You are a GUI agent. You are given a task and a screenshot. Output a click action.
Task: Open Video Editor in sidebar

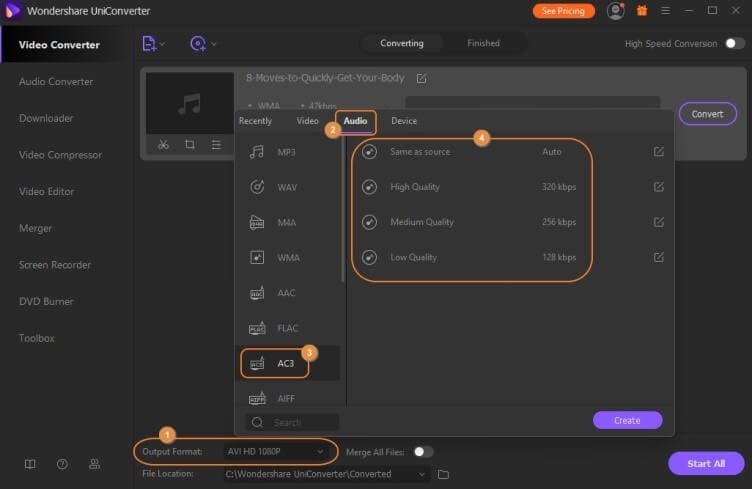tap(47, 191)
